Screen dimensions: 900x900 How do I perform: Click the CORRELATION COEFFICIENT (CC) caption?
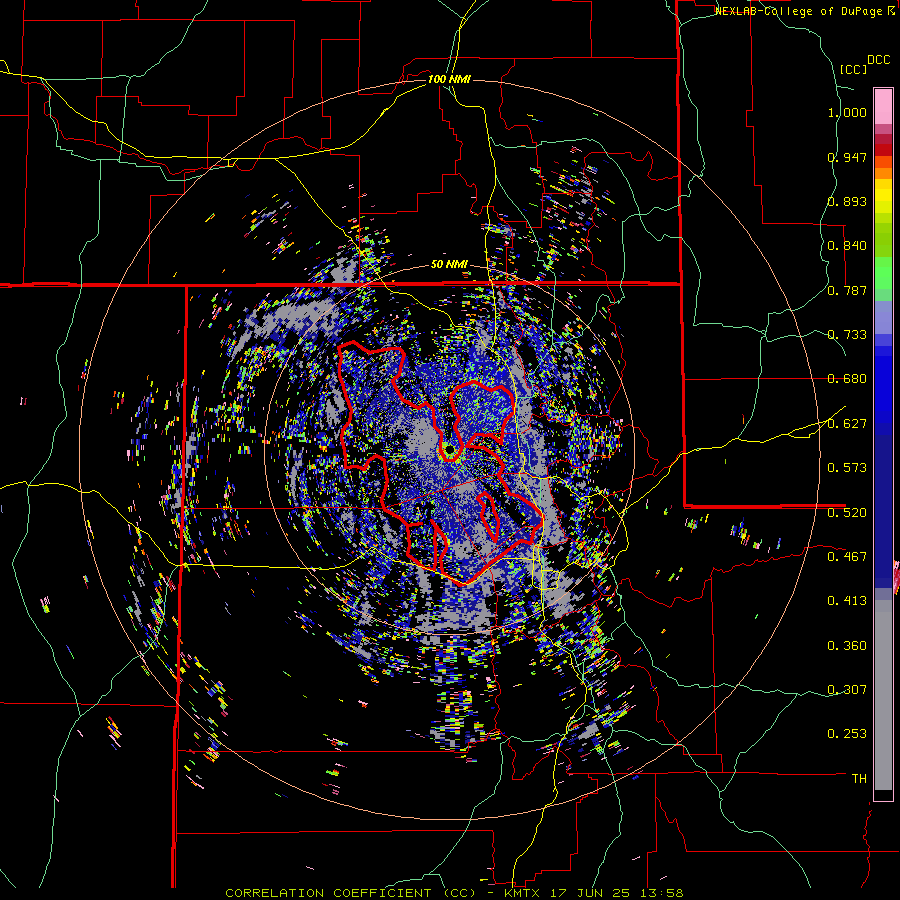tap(351, 893)
